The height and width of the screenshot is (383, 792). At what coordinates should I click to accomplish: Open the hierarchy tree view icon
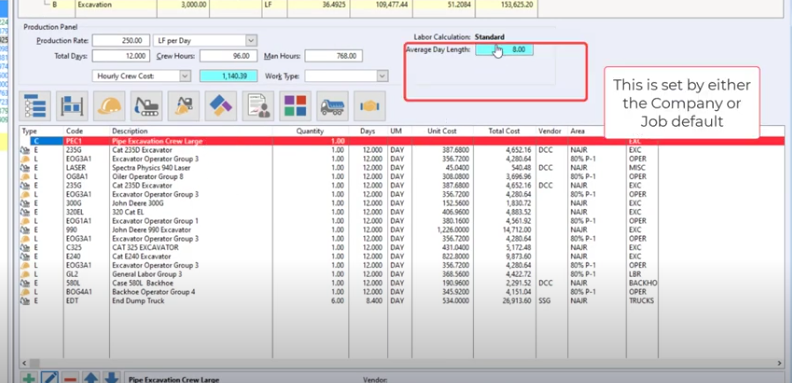(35, 106)
